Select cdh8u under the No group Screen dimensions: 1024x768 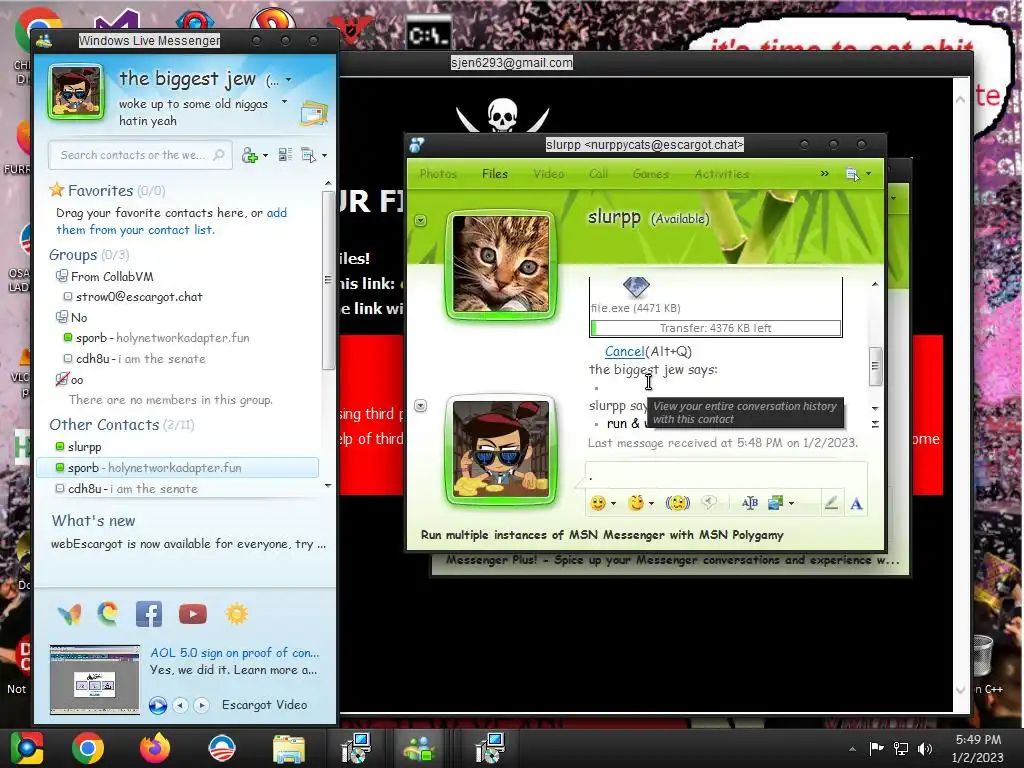tap(135, 359)
